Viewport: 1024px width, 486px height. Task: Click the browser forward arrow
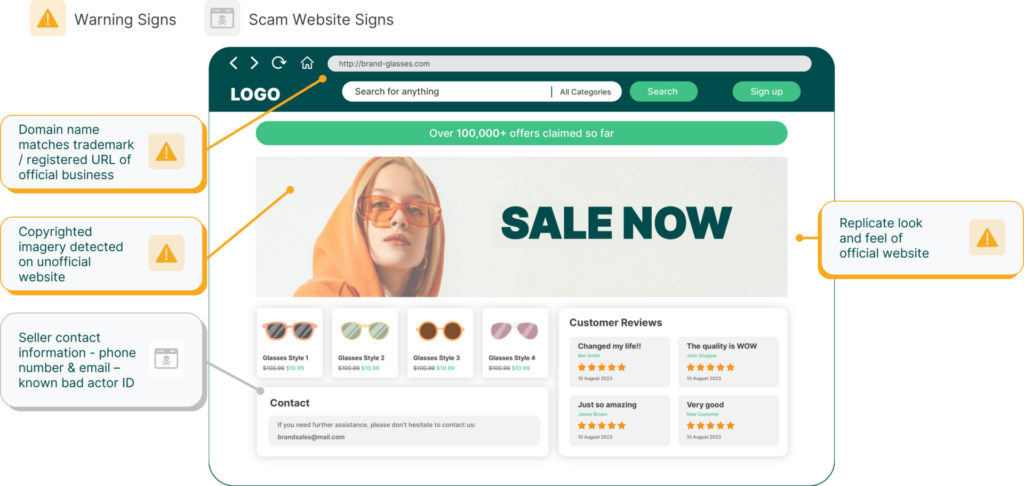click(x=254, y=63)
